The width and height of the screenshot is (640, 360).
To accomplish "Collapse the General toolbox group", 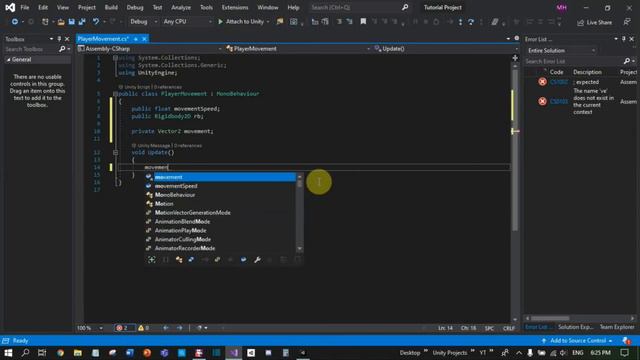I will point(9,60).
